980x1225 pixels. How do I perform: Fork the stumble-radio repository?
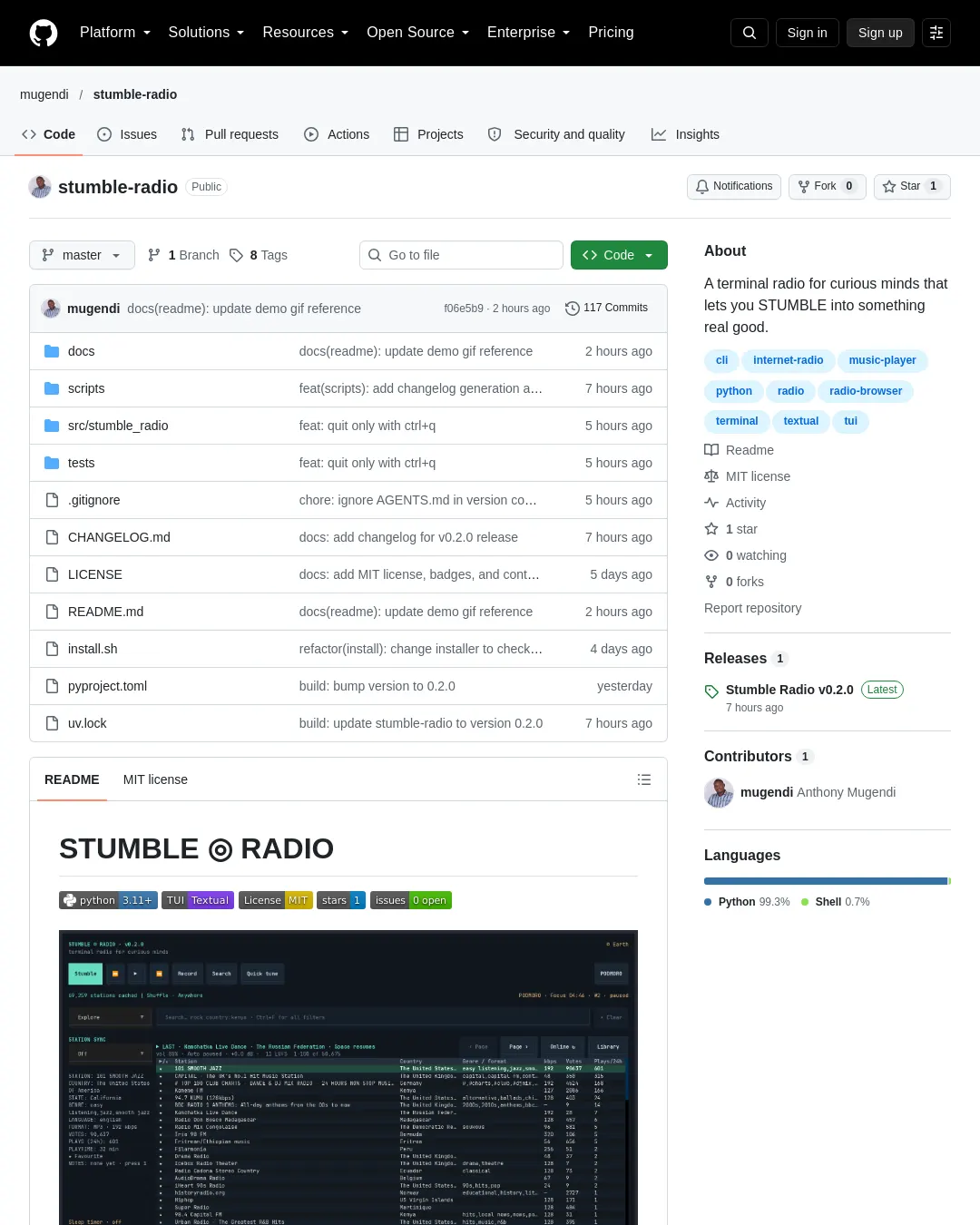pyautogui.click(x=827, y=186)
